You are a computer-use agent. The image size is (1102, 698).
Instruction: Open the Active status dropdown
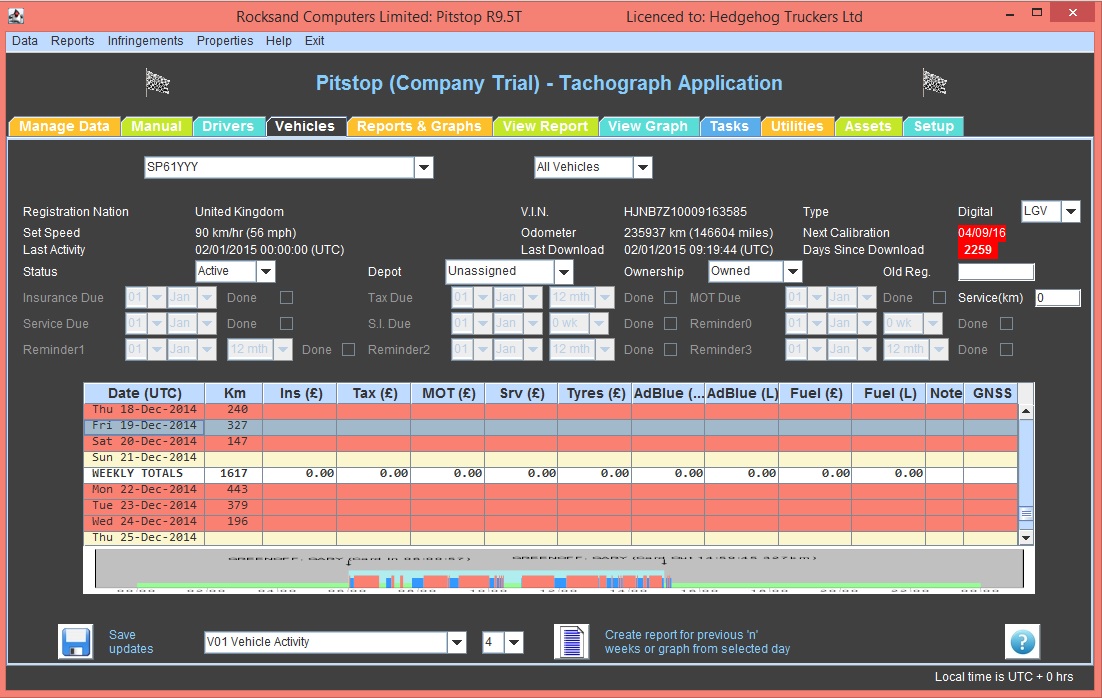(266, 271)
